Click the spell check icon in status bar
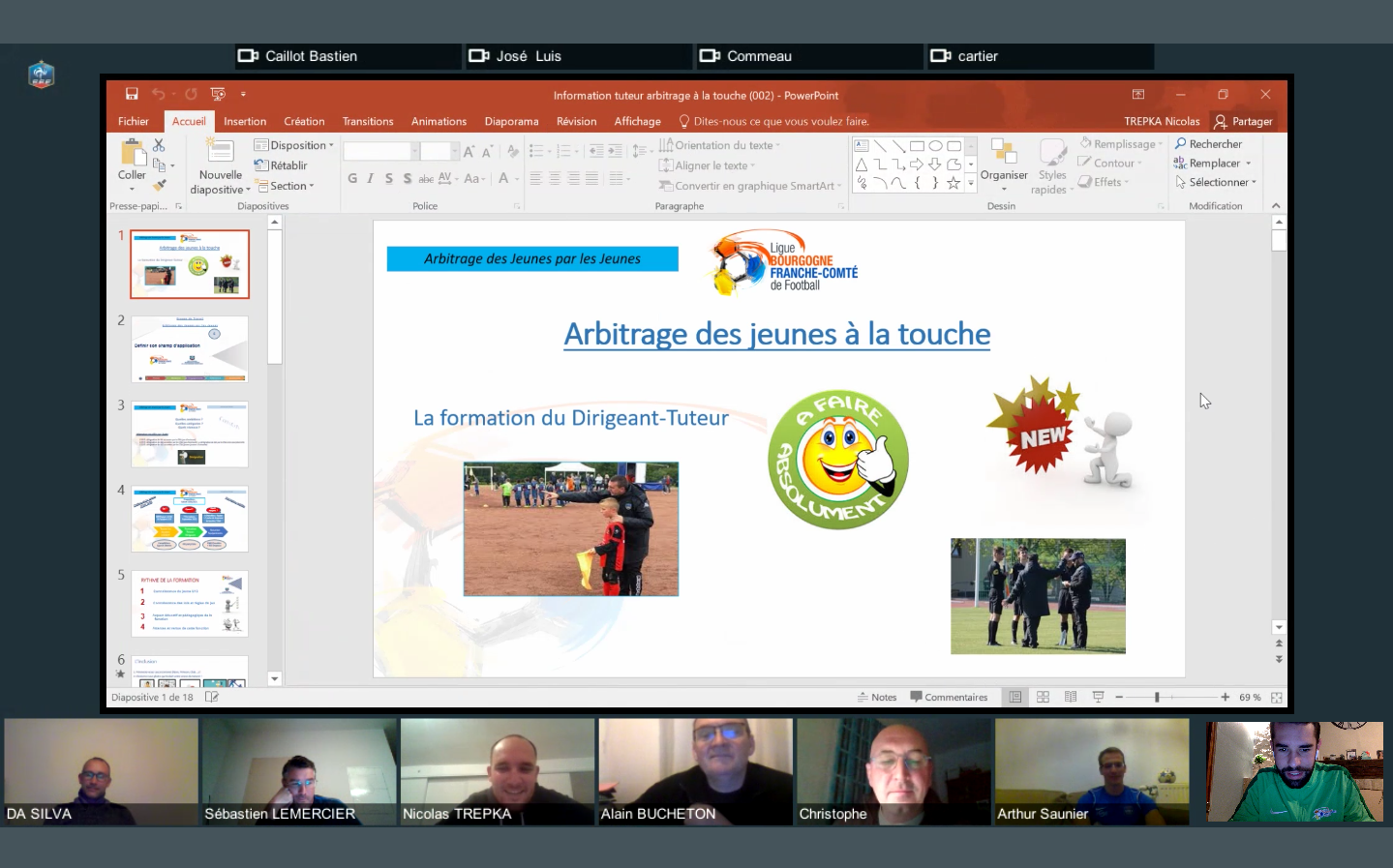The width and height of the screenshot is (1393, 868). point(212,697)
